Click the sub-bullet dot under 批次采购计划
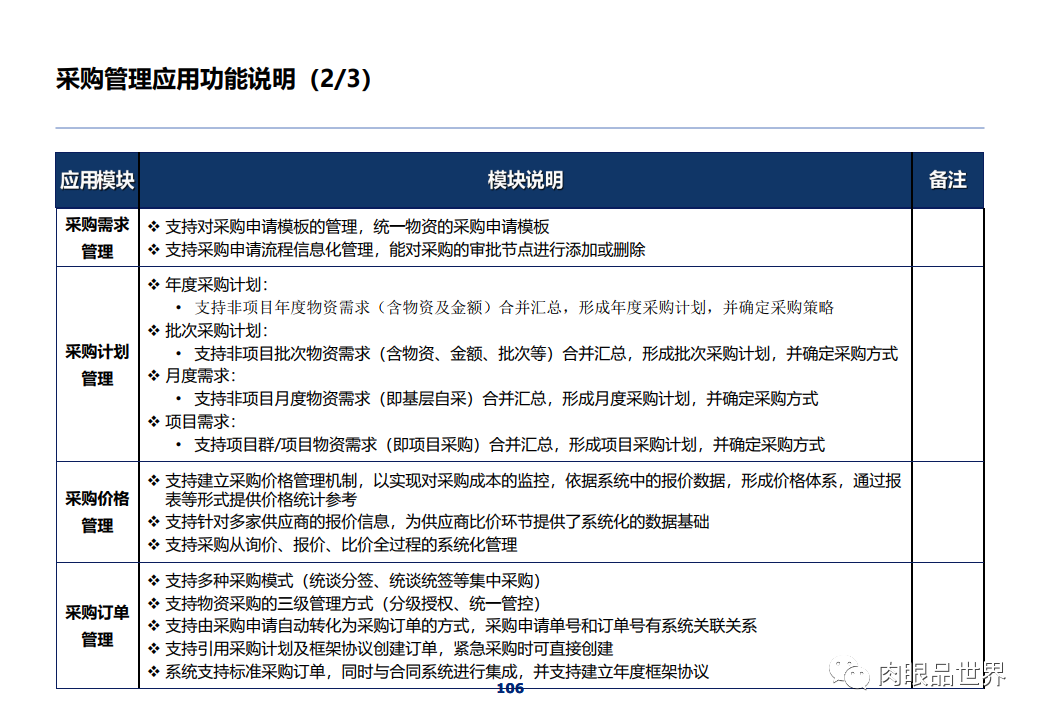Image resolution: width=1040 pixels, height=720 pixels. tap(177, 354)
